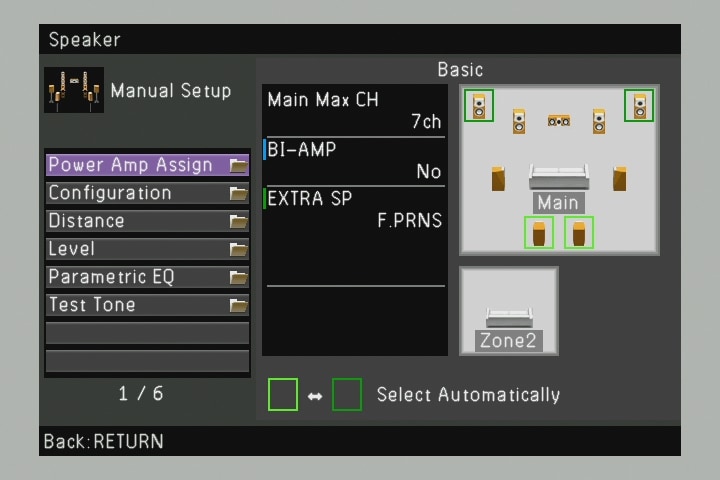The height and width of the screenshot is (480, 720).
Task: Select the Main Max CH setting
Action: pos(354,111)
